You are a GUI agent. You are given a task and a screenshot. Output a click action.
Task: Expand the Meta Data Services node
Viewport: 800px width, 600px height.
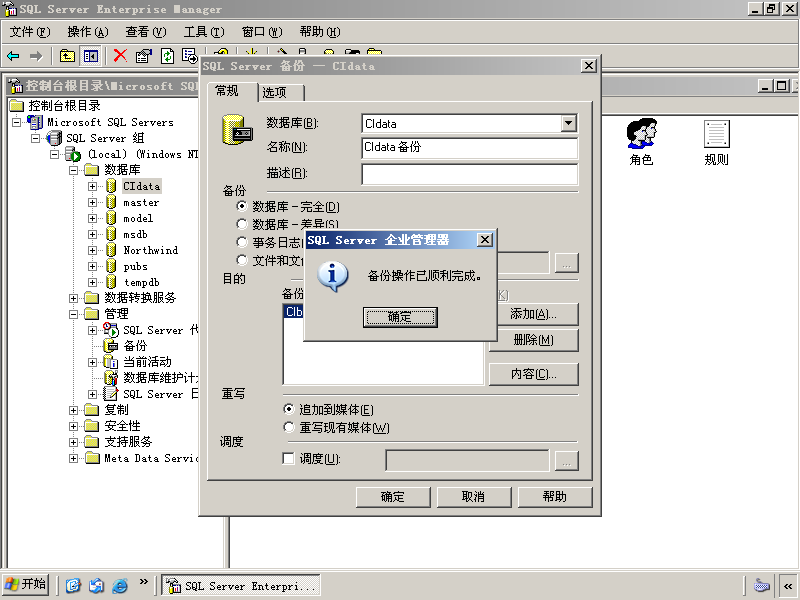coord(73,458)
